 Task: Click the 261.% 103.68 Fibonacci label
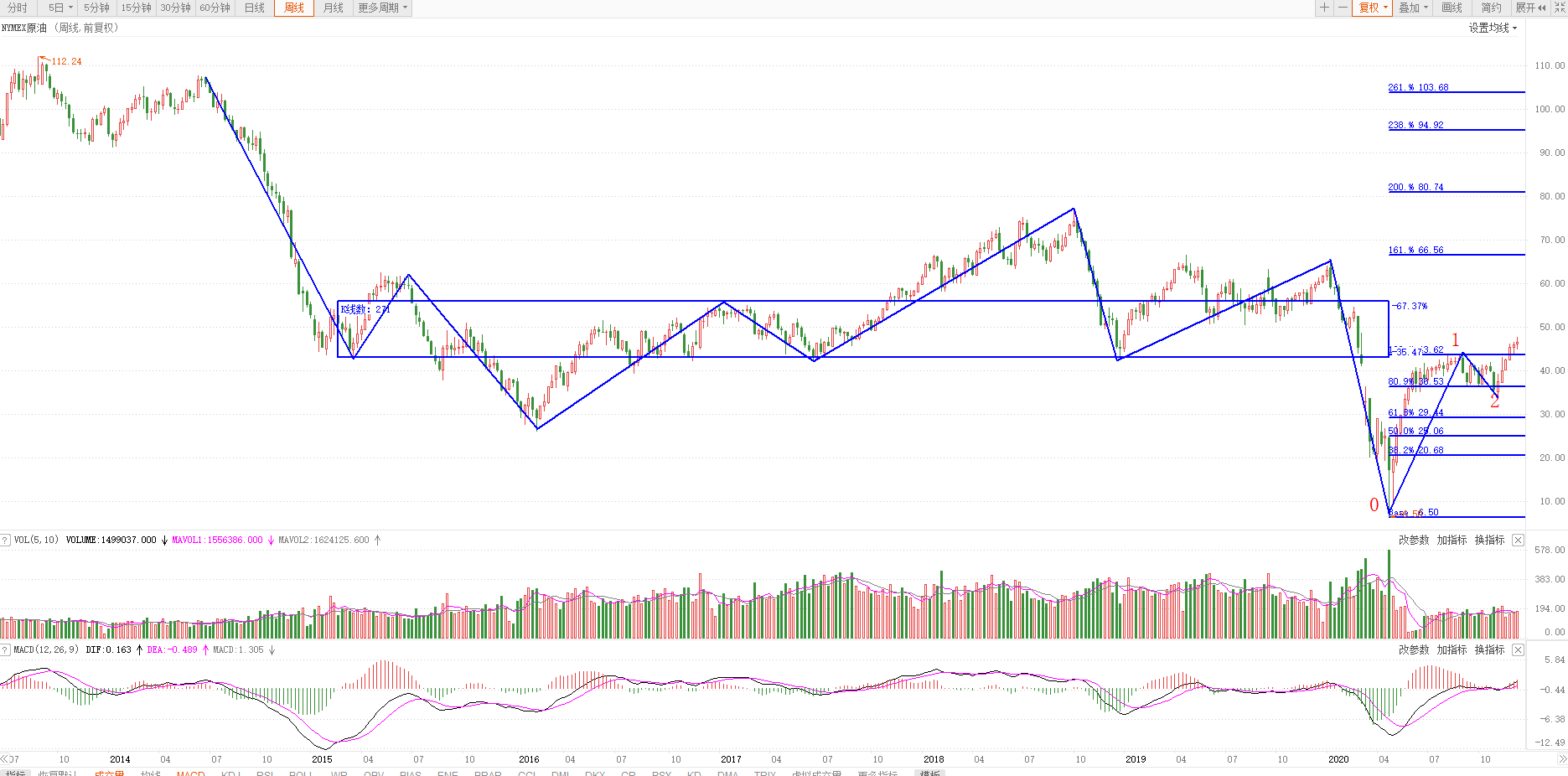click(1418, 87)
